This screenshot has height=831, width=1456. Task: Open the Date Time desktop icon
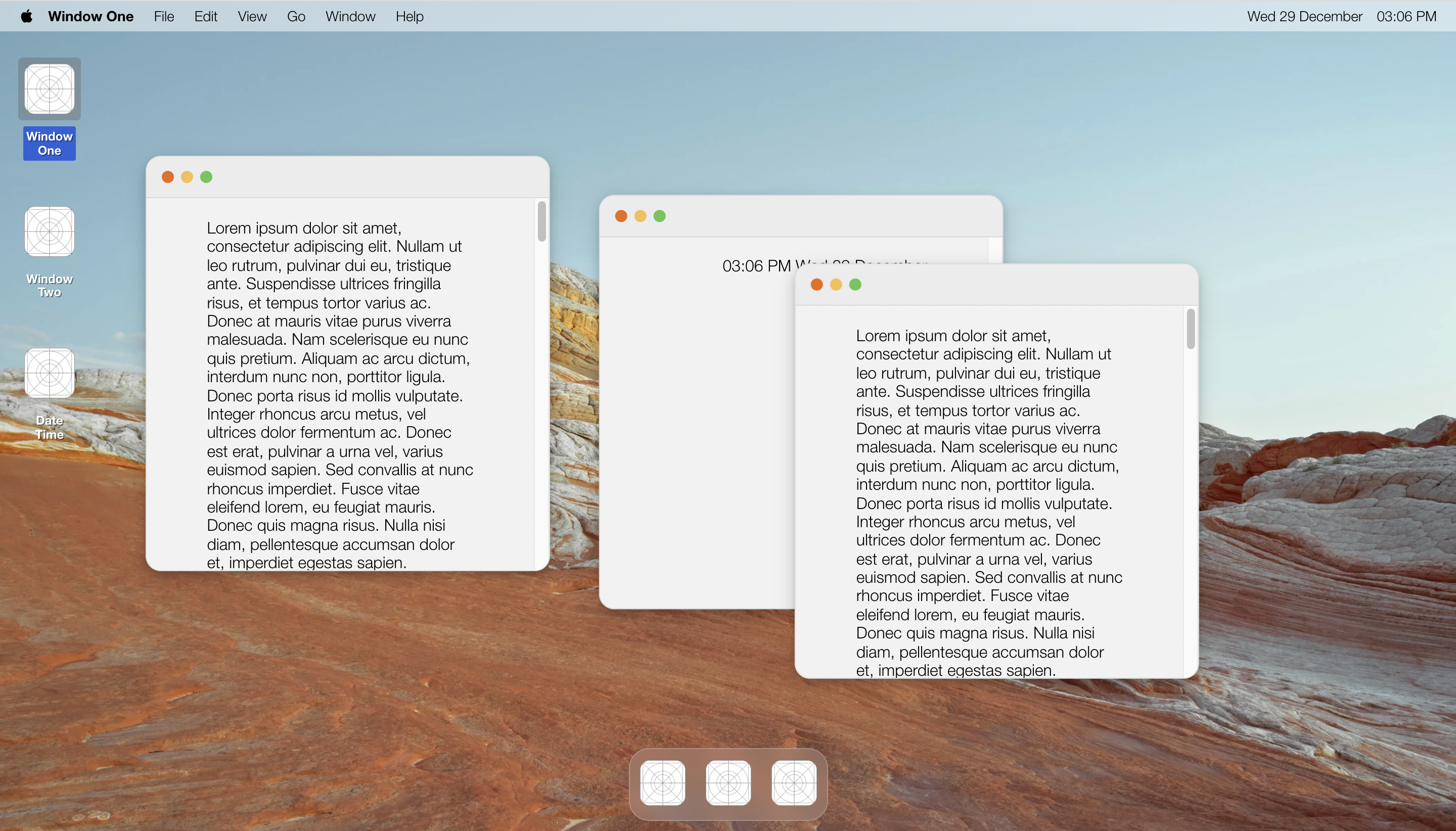pos(50,373)
